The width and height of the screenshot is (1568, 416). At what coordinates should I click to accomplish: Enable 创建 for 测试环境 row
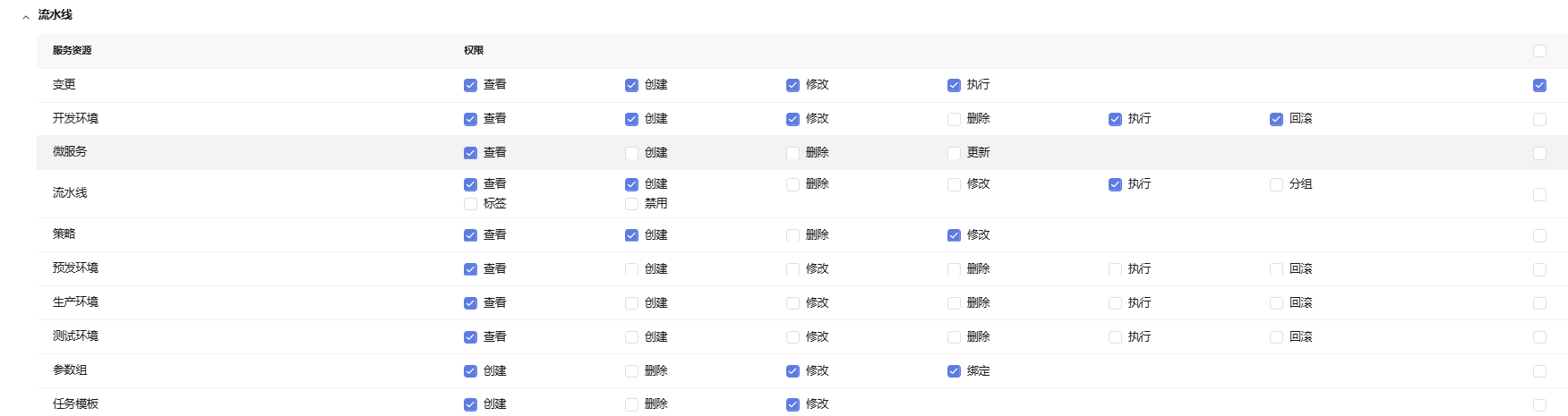click(631, 337)
